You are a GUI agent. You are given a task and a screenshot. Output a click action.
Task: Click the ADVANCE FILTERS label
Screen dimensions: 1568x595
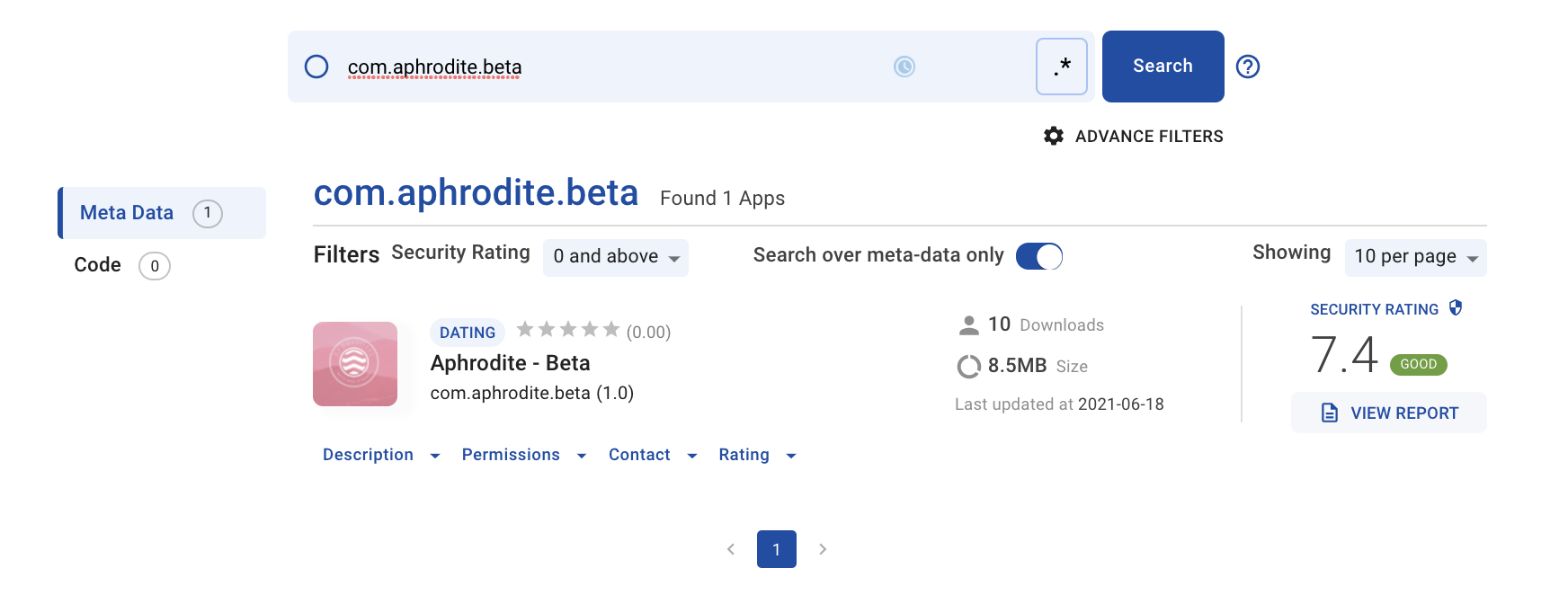coord(1149,137)
